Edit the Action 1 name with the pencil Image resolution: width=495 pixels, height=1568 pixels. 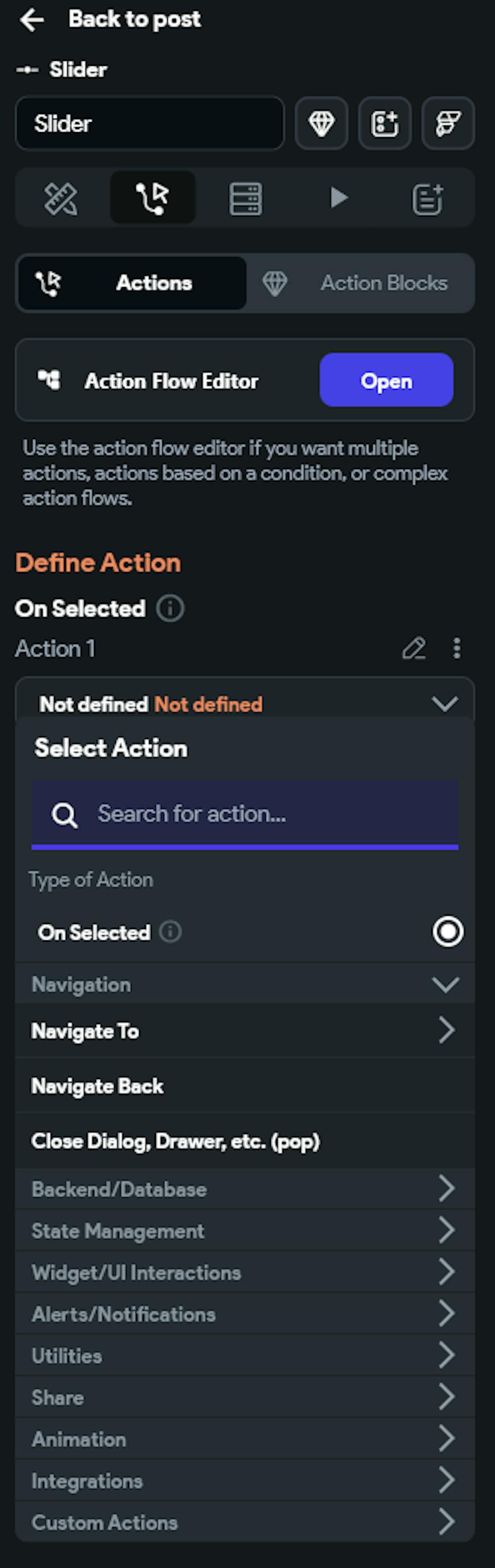[x=414, y=648]
